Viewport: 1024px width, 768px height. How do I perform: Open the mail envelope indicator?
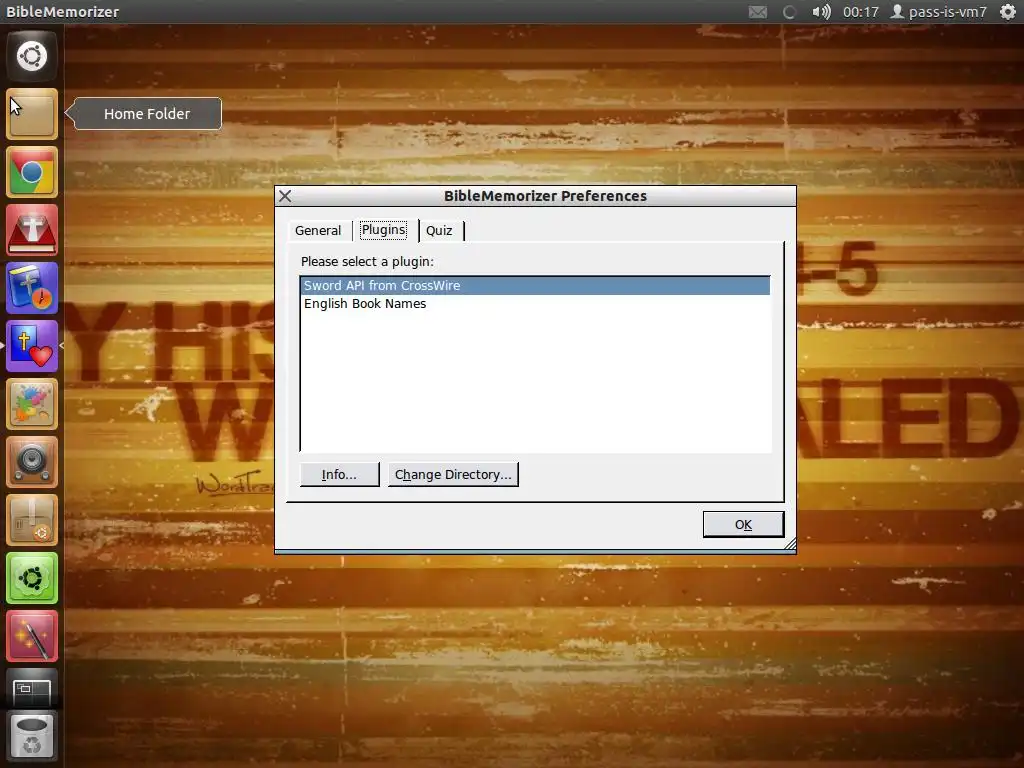[x=758, y=12]
